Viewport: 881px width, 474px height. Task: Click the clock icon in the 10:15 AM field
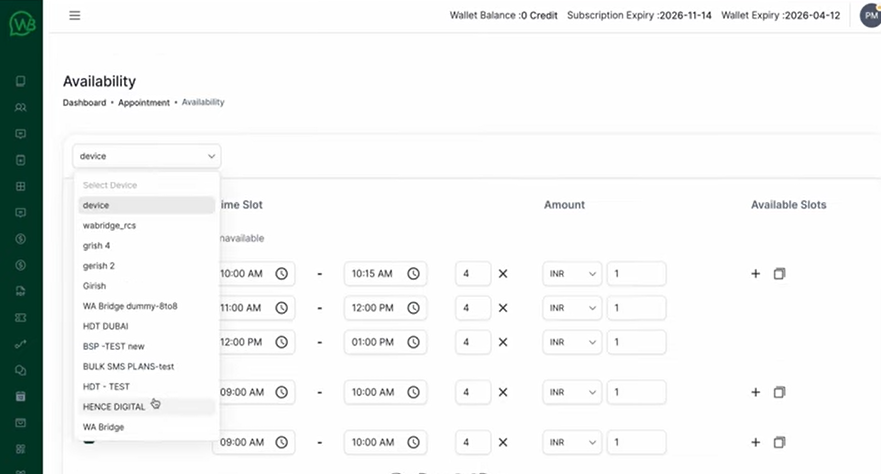413,274
